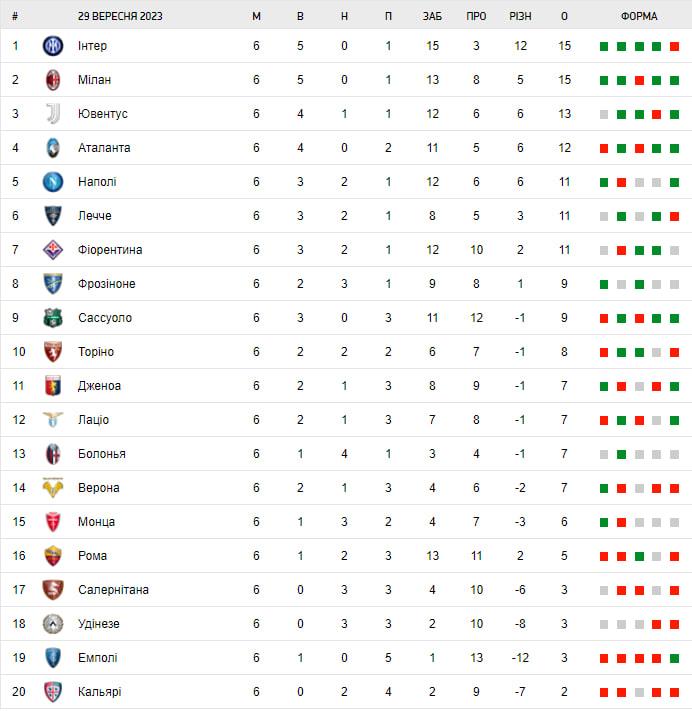Click the Roma club crest icon
This screenshot has width=692, height=711.
(x=53, y=556)
